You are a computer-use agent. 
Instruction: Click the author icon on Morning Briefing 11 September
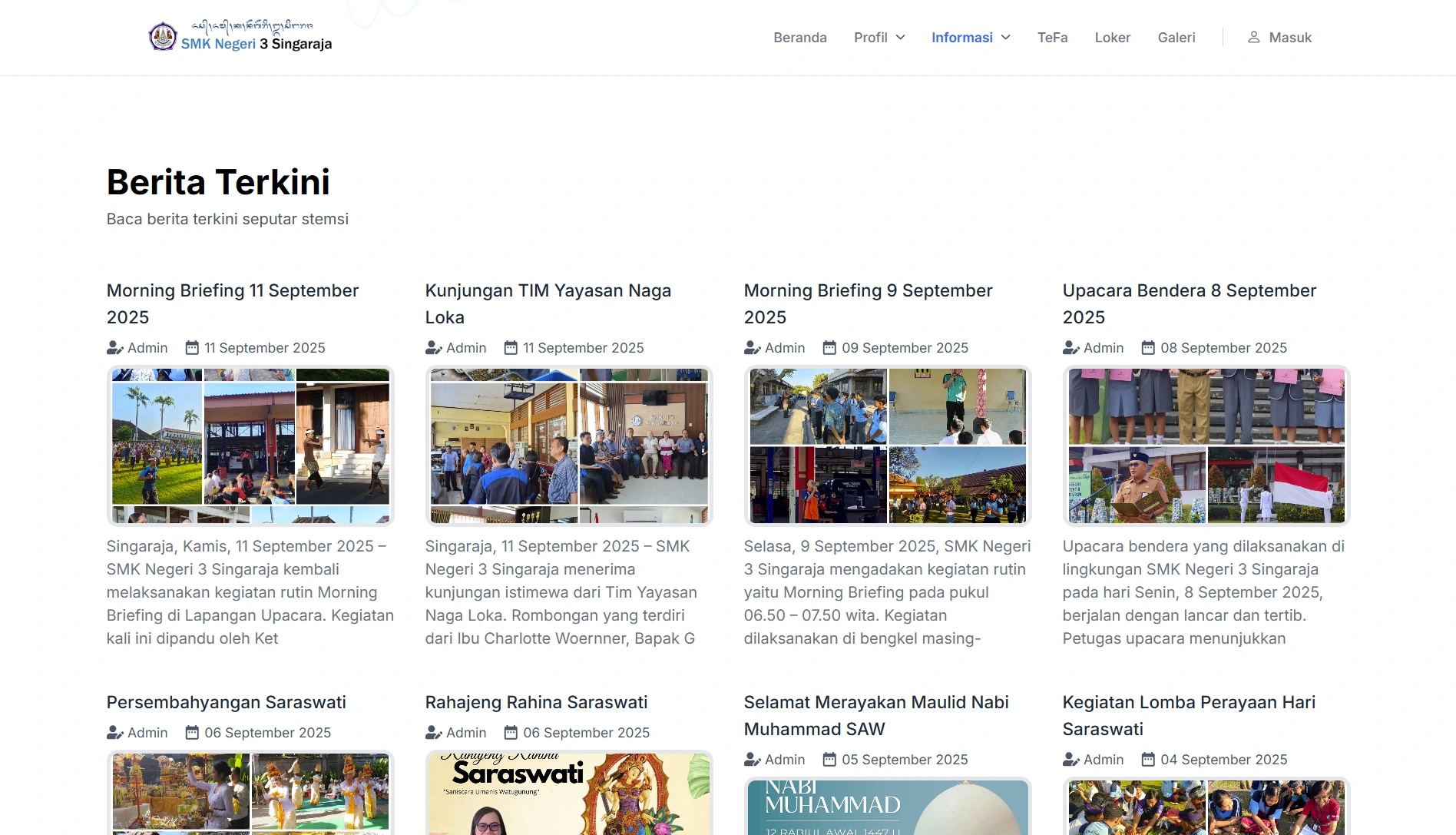(114, 347)
